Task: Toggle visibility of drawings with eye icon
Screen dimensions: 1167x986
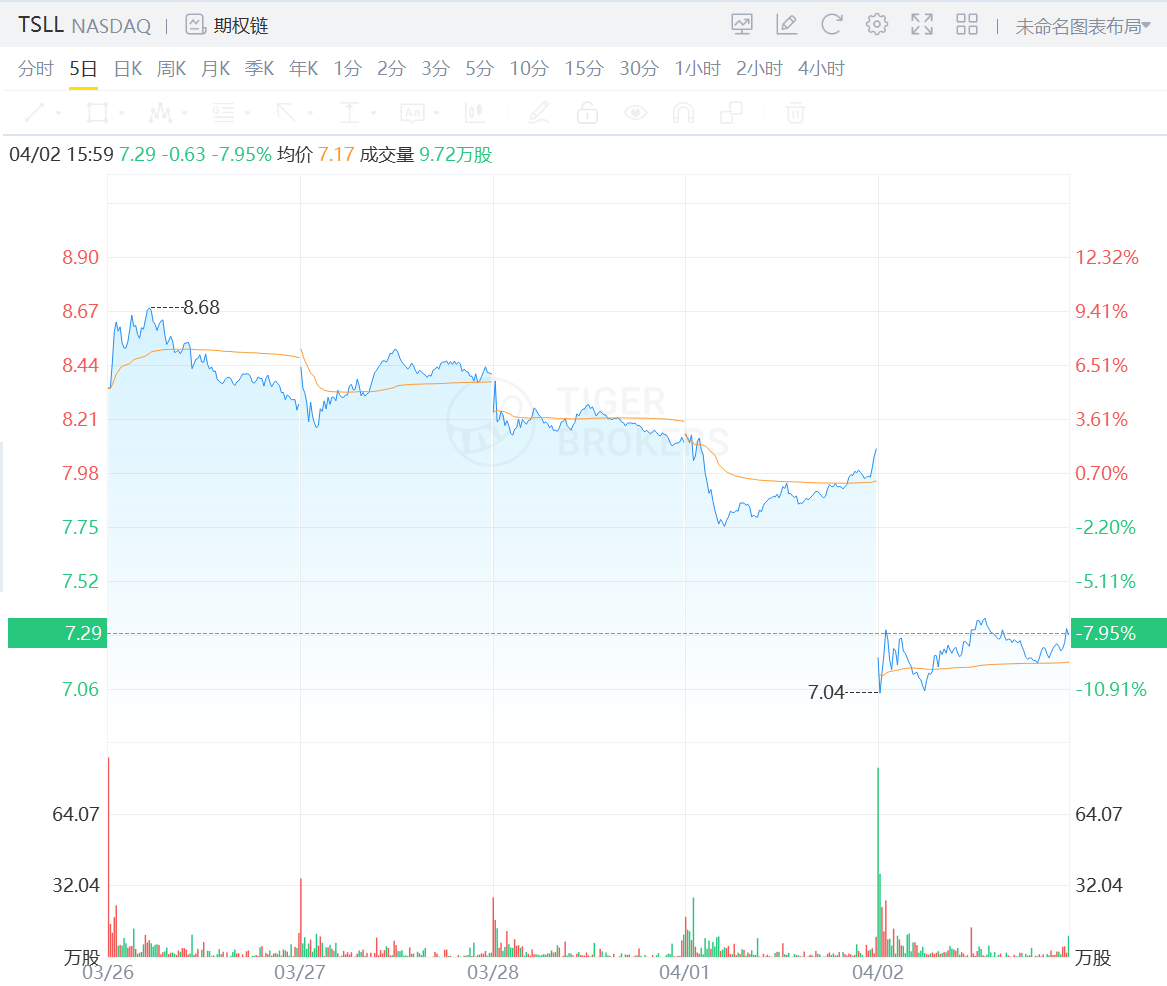Action: [x=636, y=113]
